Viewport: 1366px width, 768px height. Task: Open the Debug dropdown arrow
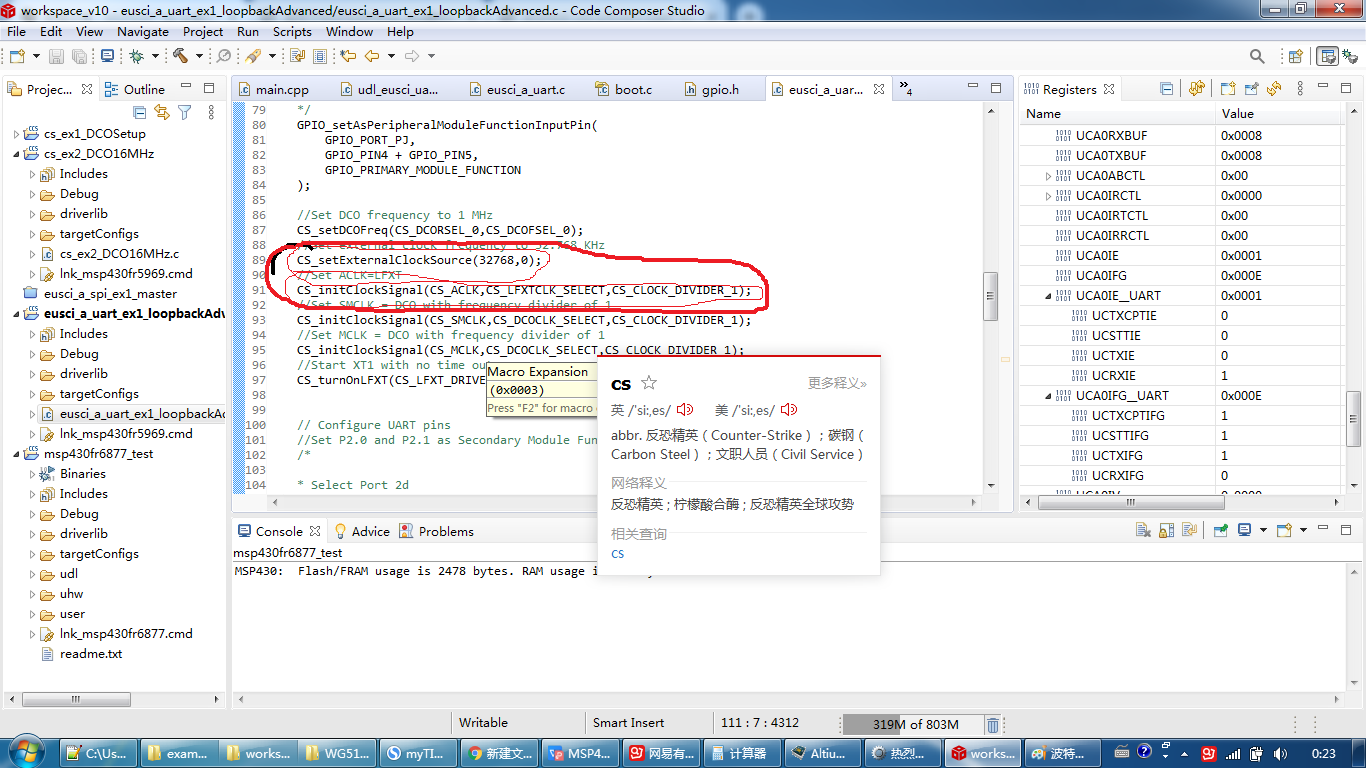pos(156,57)
